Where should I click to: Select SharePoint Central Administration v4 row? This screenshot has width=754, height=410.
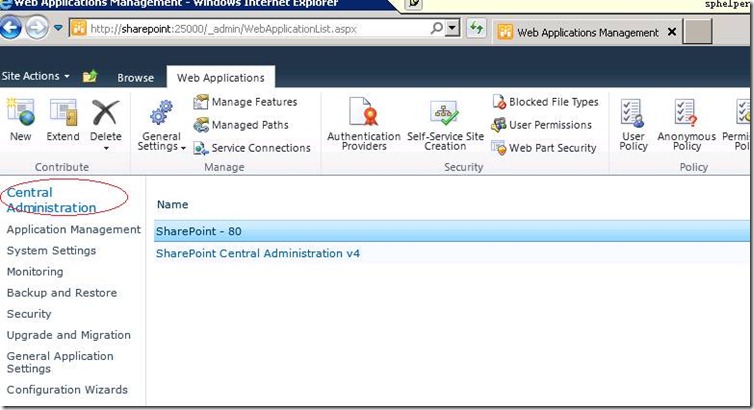(452, 253)
